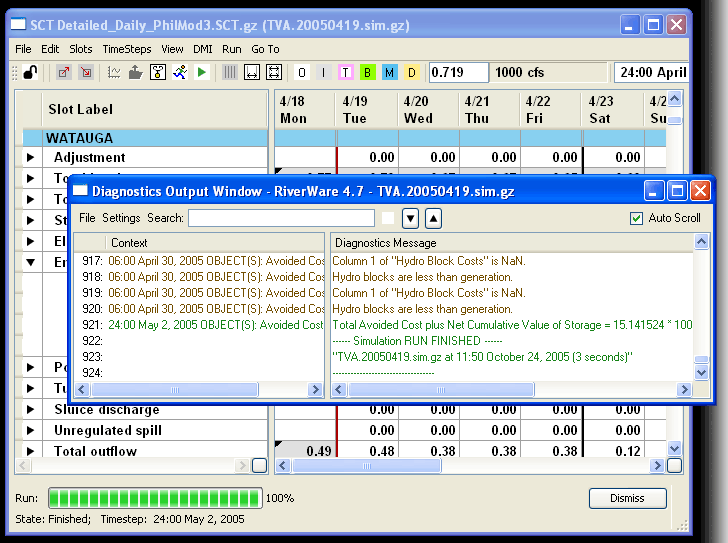Expand the Po slot row

click(x=31, y=367)
